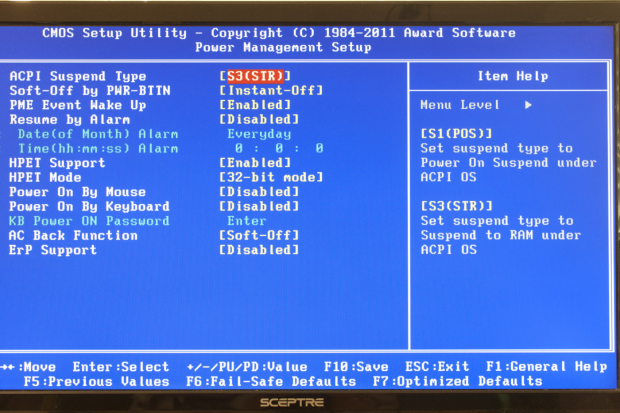
Task: Click the 'Power On Suspend under' help line
Action: point(508,163)
